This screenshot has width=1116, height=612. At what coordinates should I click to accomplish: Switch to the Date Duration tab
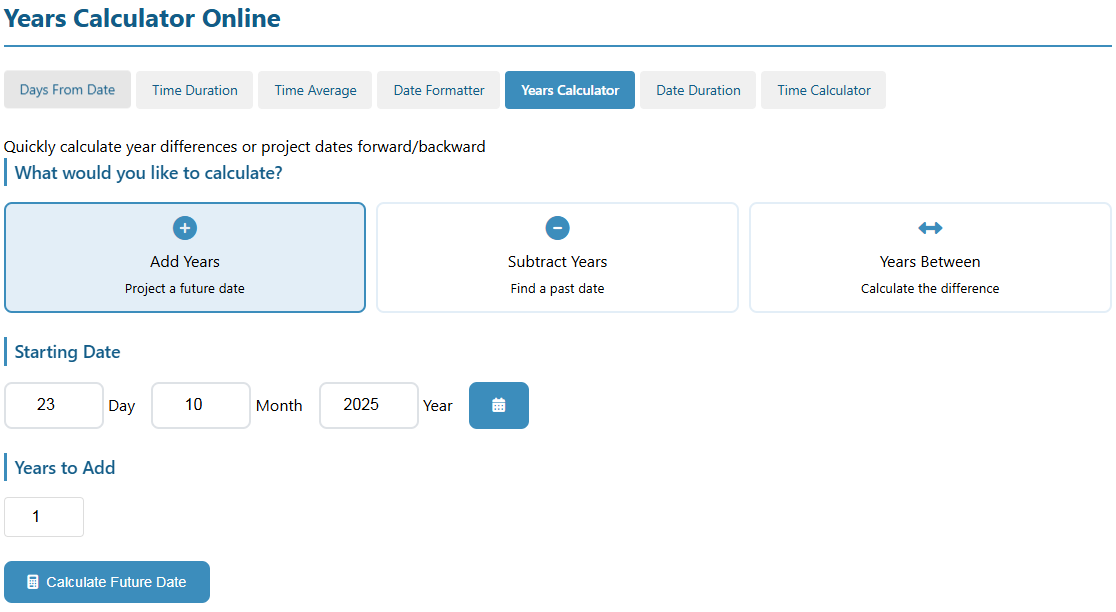click(698, 90)
